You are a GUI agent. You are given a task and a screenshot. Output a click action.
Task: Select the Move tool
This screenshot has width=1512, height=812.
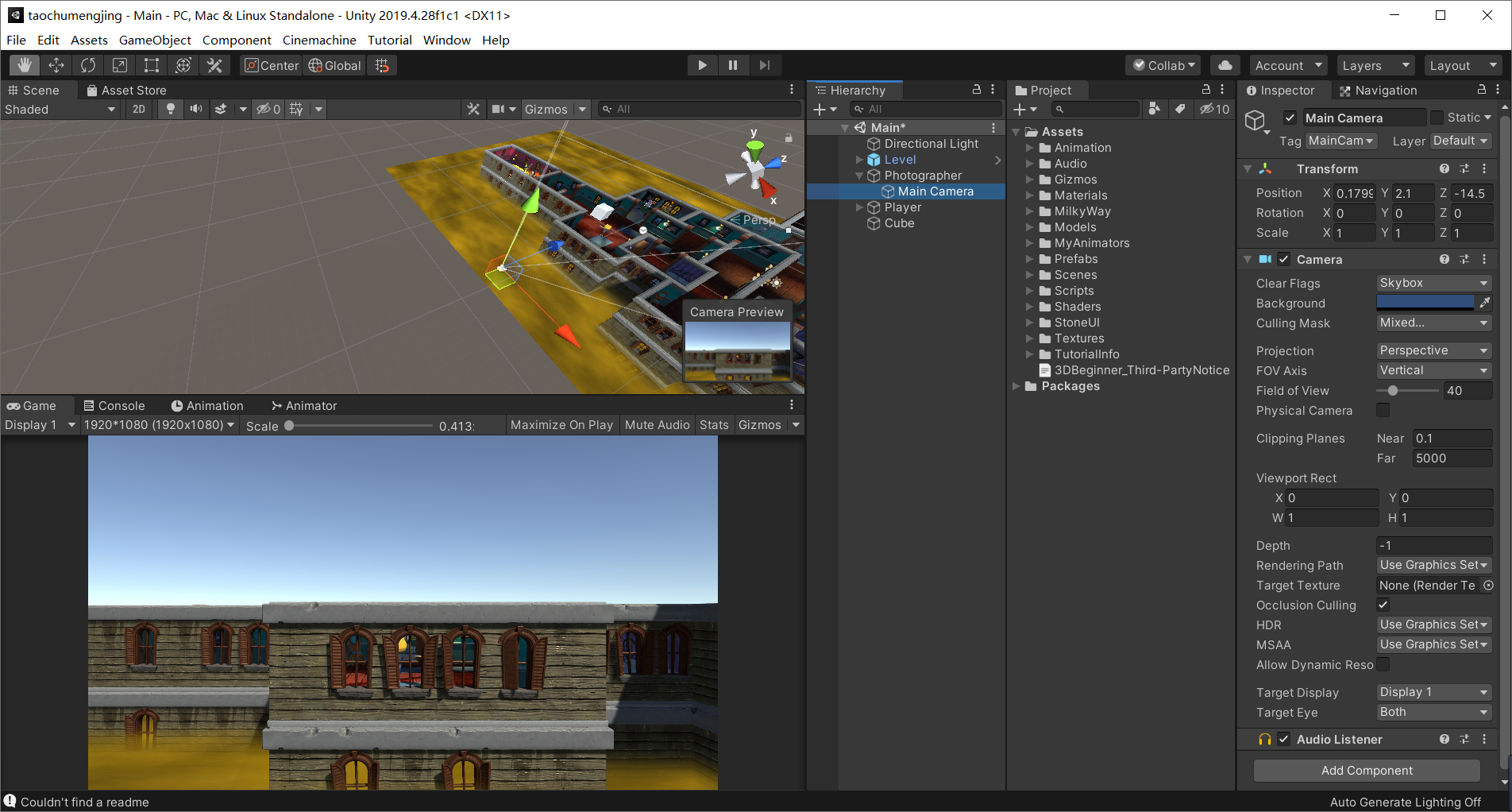[x=56, y=65]
